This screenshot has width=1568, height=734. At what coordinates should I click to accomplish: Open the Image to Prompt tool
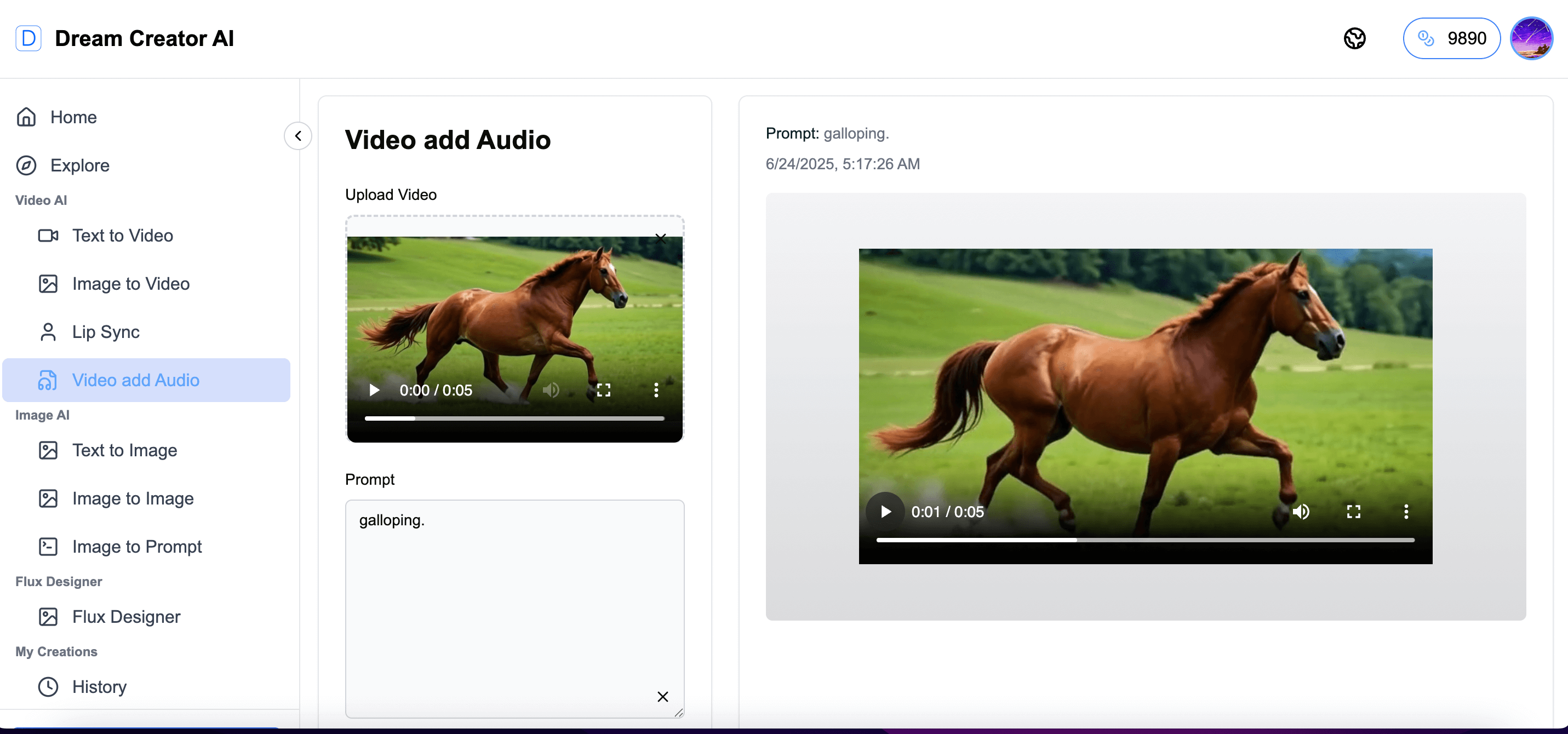coord(137,547)
